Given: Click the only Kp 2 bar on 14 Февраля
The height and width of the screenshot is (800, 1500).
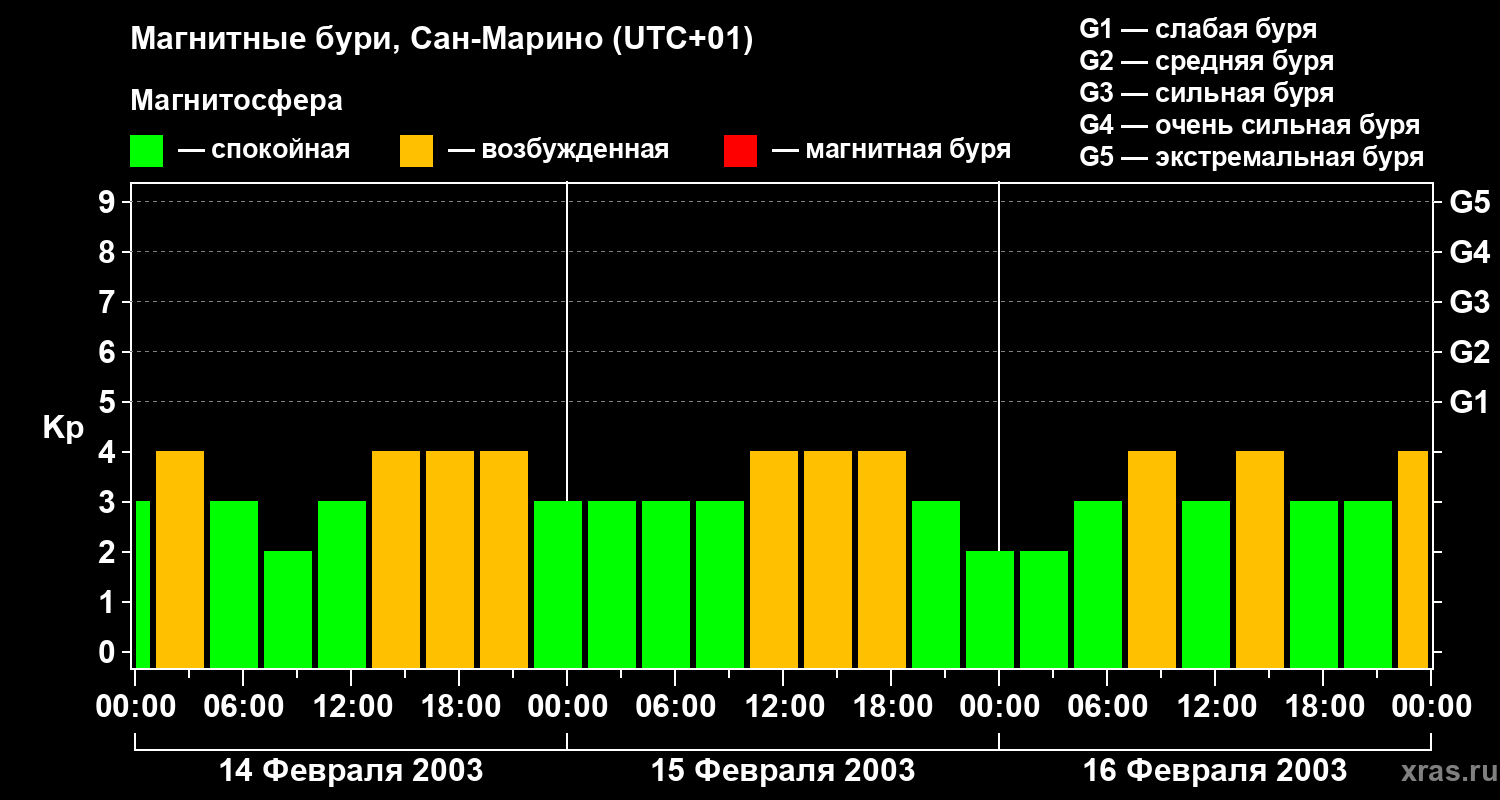Looking at the screenshot, I should click(x=288, y=609).
